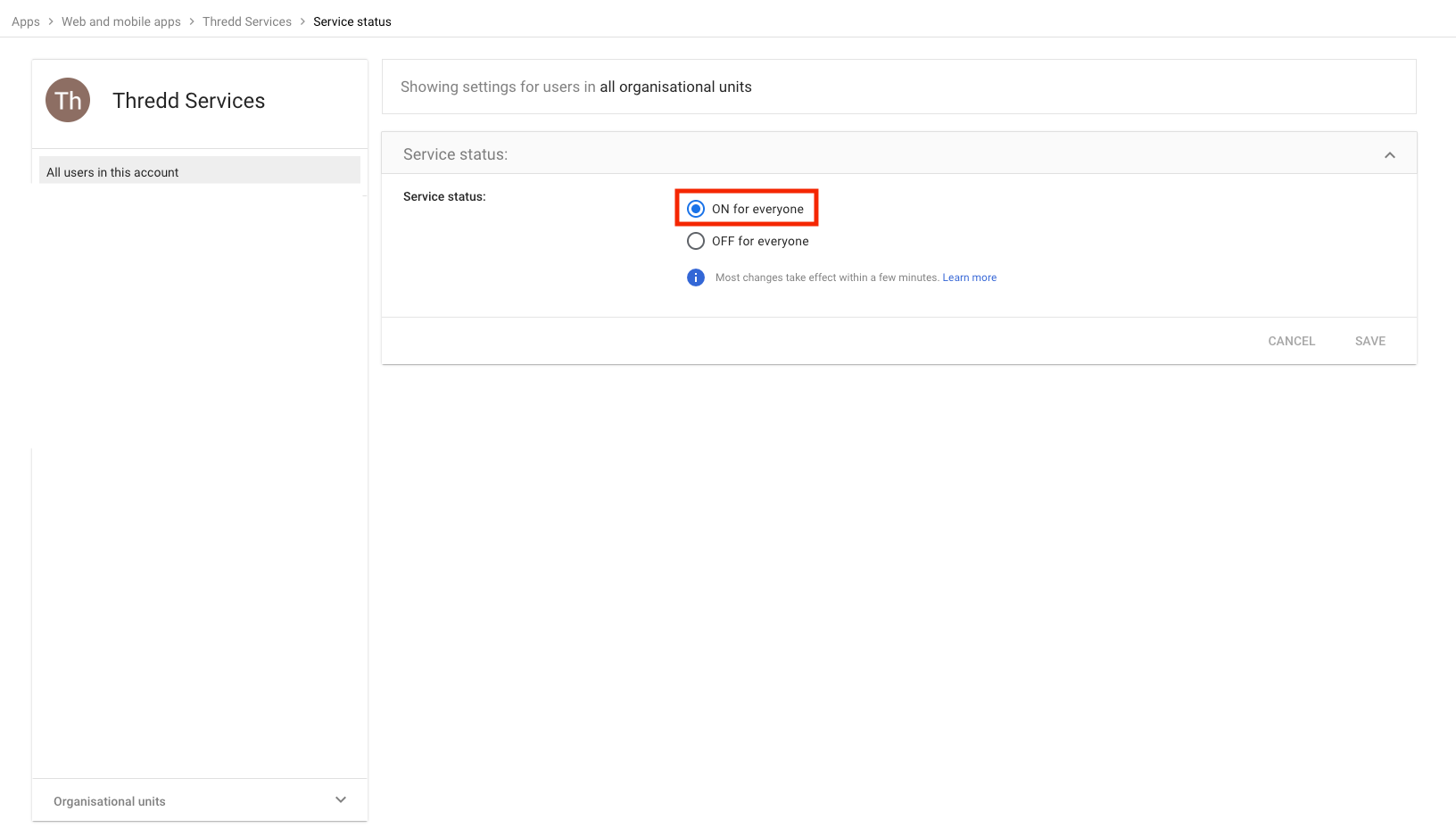
Task: Open Web and mobile apps breadcrumb
Action: (x=121, y=21)
